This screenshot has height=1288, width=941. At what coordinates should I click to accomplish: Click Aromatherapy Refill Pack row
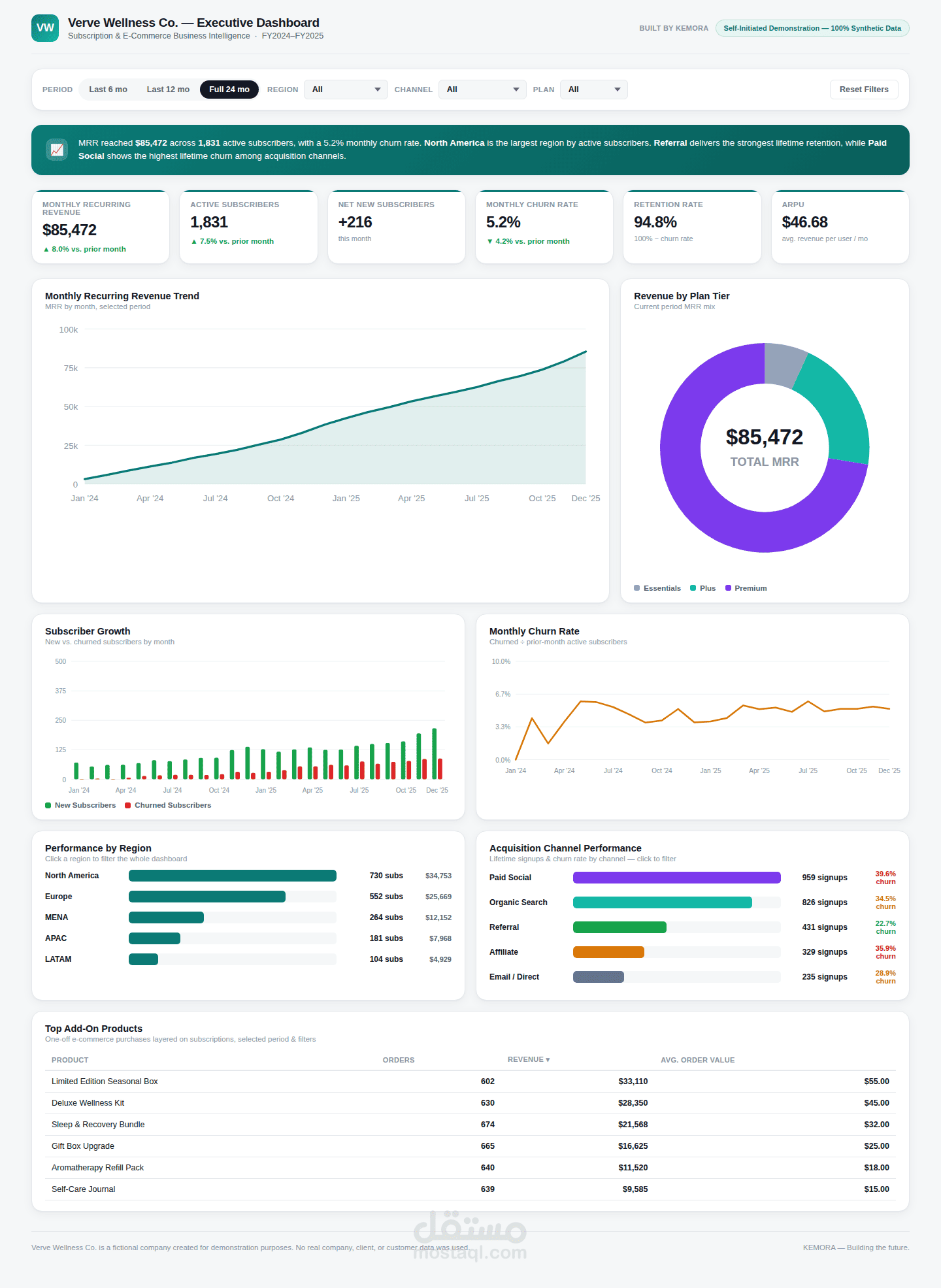(x=470, y=1168)
